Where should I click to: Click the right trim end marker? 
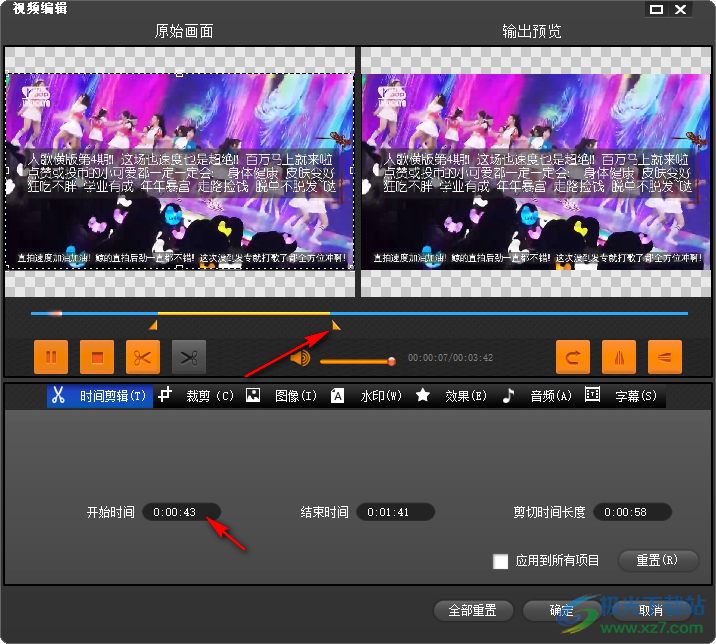pos(336,325)
